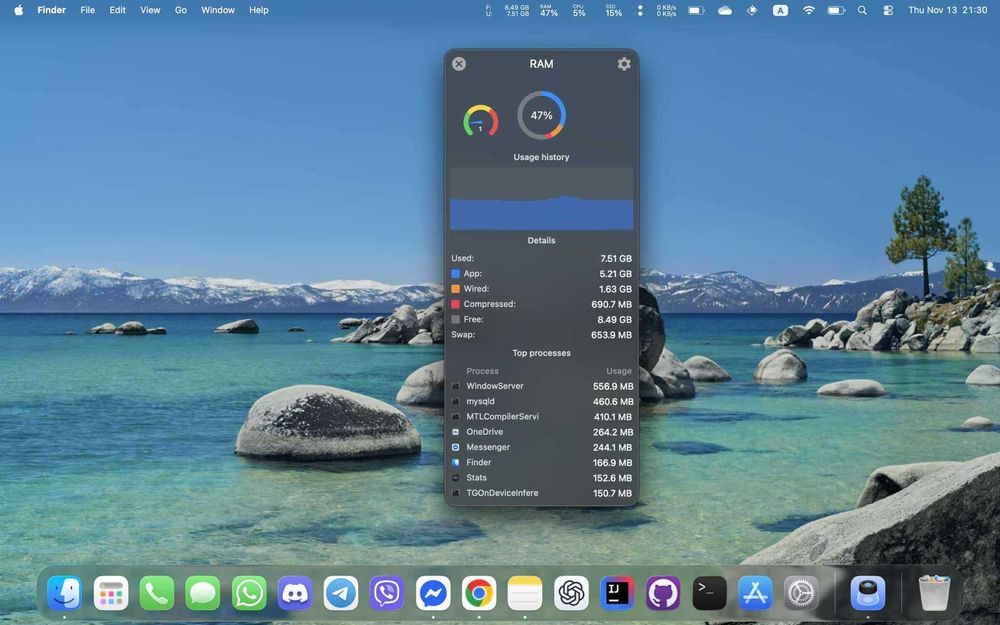Click the SSD 15% menu bar widget
Screen dimensions: 1000x625
click(614, 10)
